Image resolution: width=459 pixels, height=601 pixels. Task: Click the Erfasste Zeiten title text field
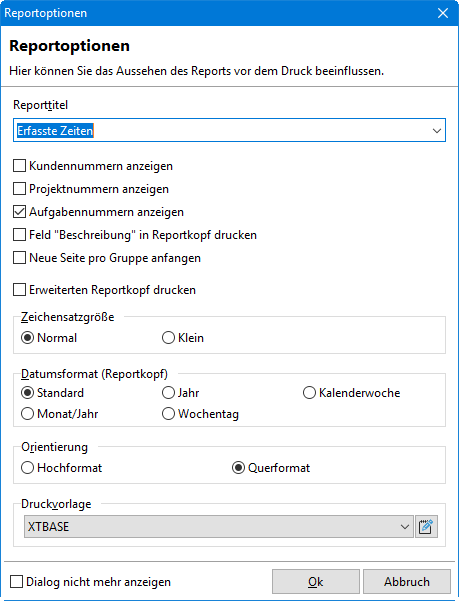point(222,131)
